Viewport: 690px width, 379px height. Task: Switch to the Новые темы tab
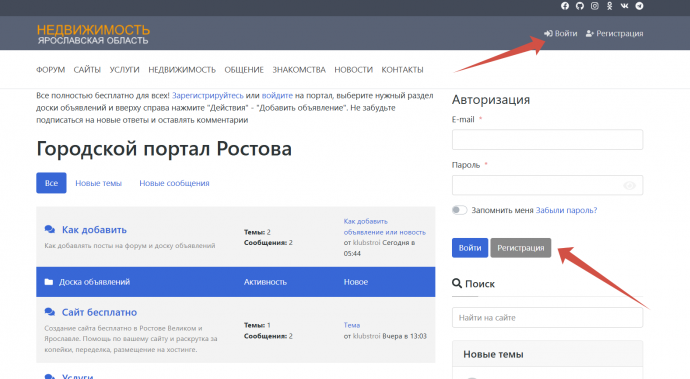point(98,183)
